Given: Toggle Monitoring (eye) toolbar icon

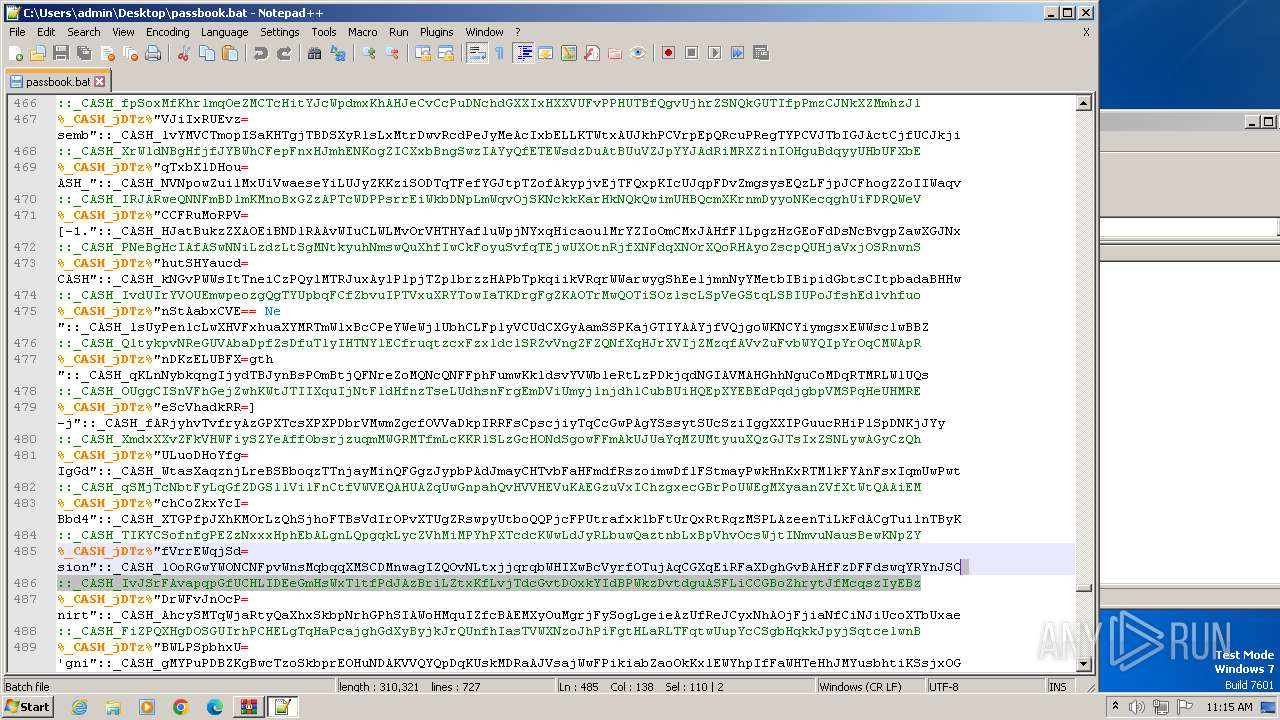Looking at the screenshot, I should [638, 53].
